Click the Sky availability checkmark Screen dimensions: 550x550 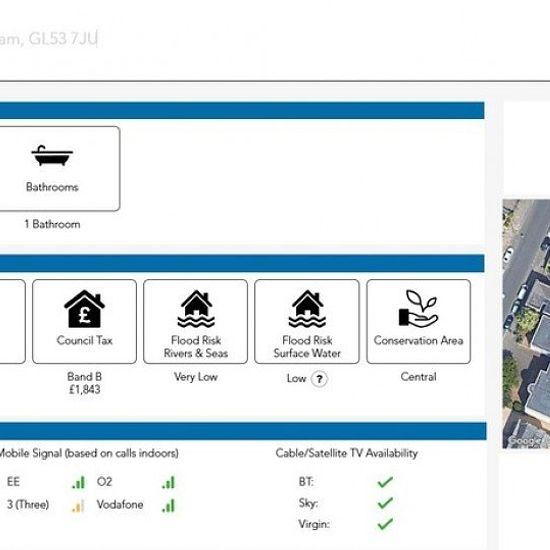(385, 503)
